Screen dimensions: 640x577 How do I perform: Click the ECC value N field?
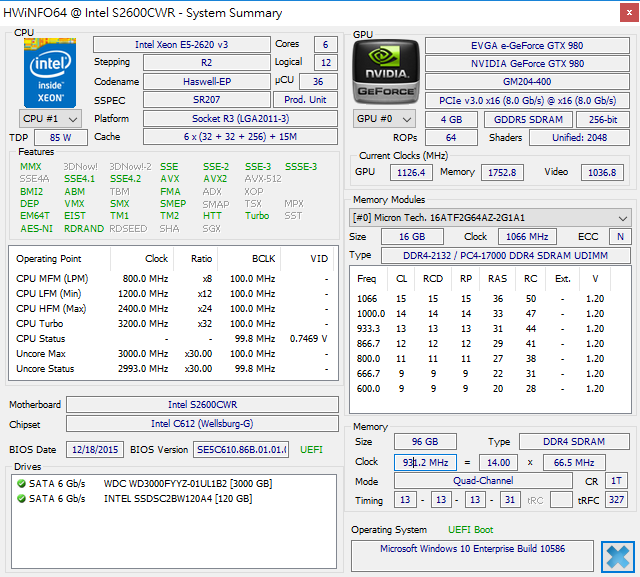point(620,237)
